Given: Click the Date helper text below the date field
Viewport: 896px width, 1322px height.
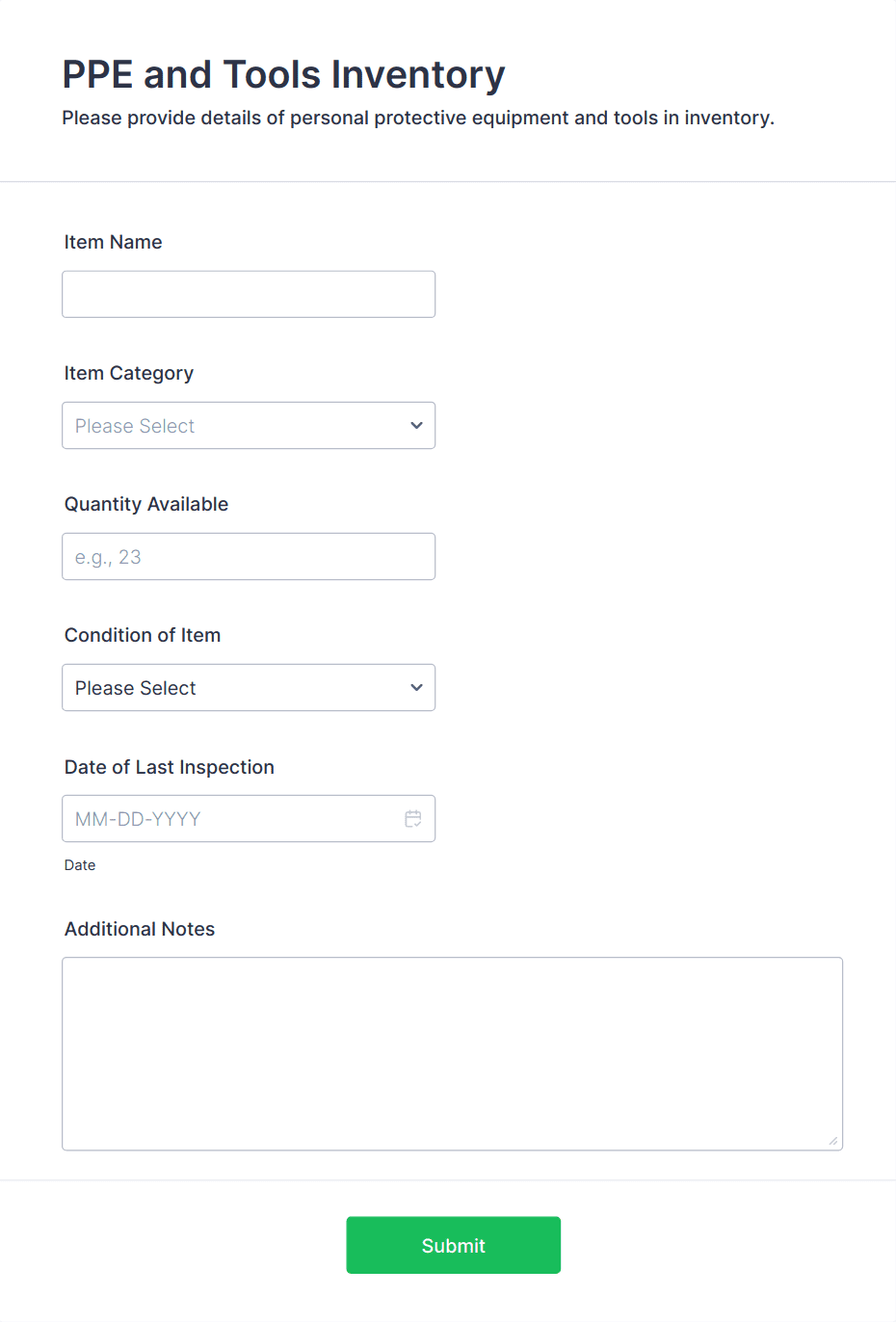Looking at the screenshot, I should (80, 864).
